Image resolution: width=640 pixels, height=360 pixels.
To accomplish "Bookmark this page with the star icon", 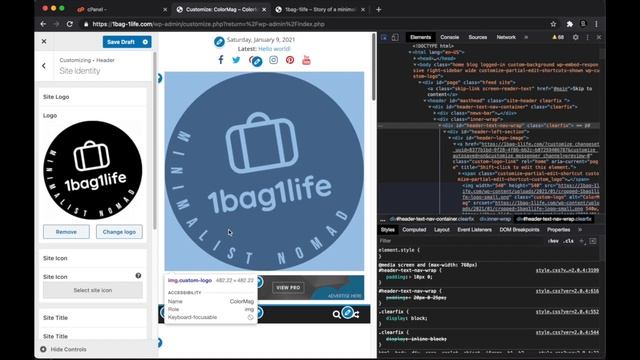I will pyautogui.click(x=553, y=24).
